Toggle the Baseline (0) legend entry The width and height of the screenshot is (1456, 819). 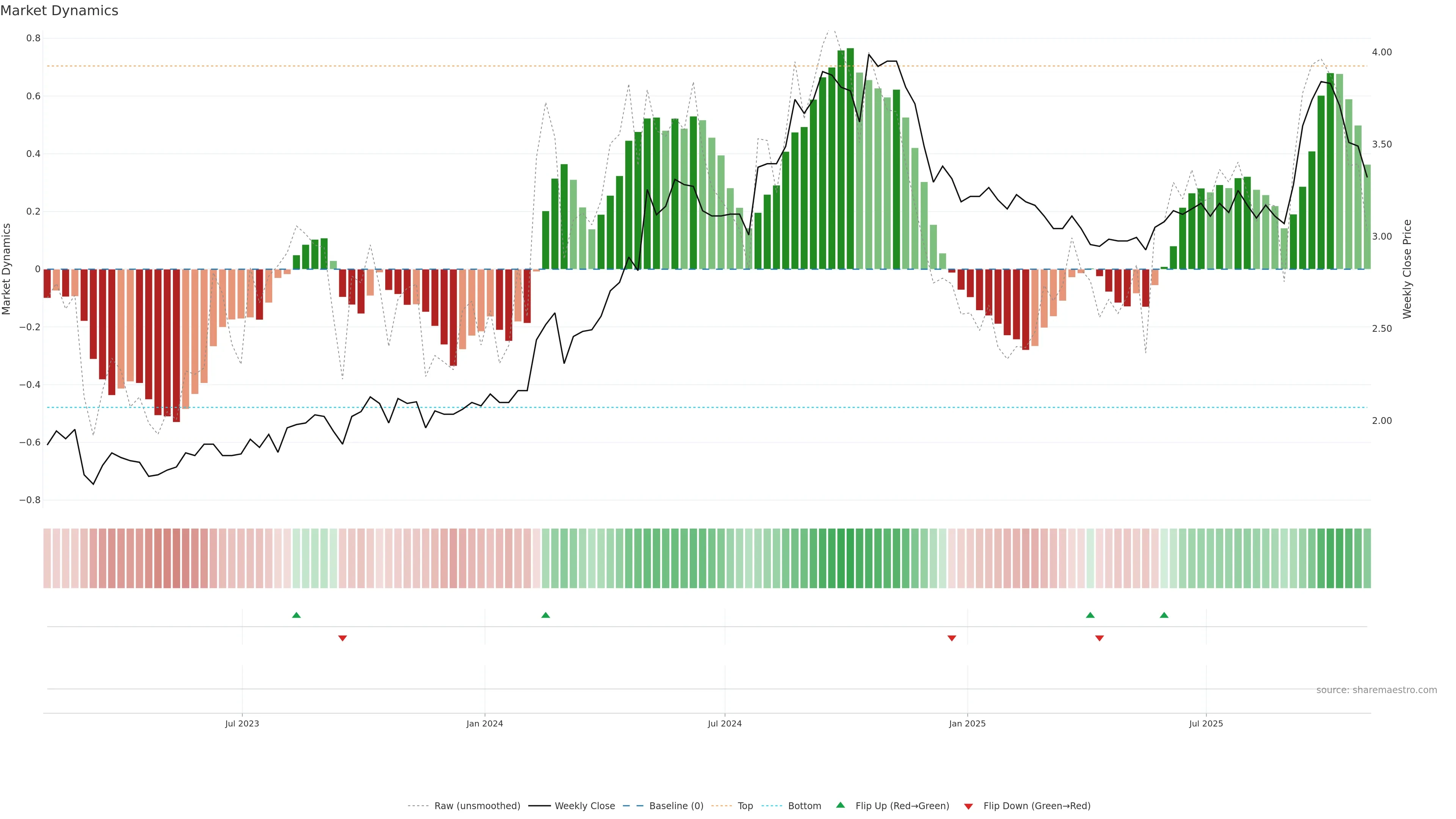pos(676,806)
